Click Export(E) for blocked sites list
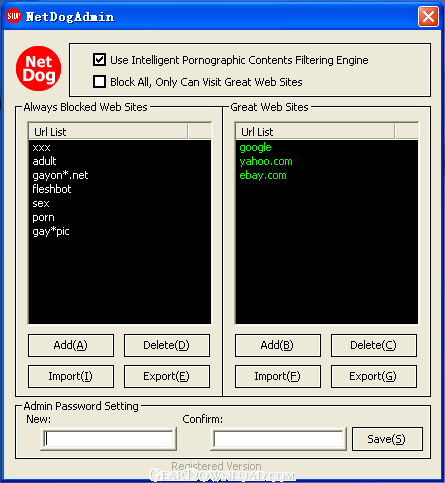 click(167, 376)
